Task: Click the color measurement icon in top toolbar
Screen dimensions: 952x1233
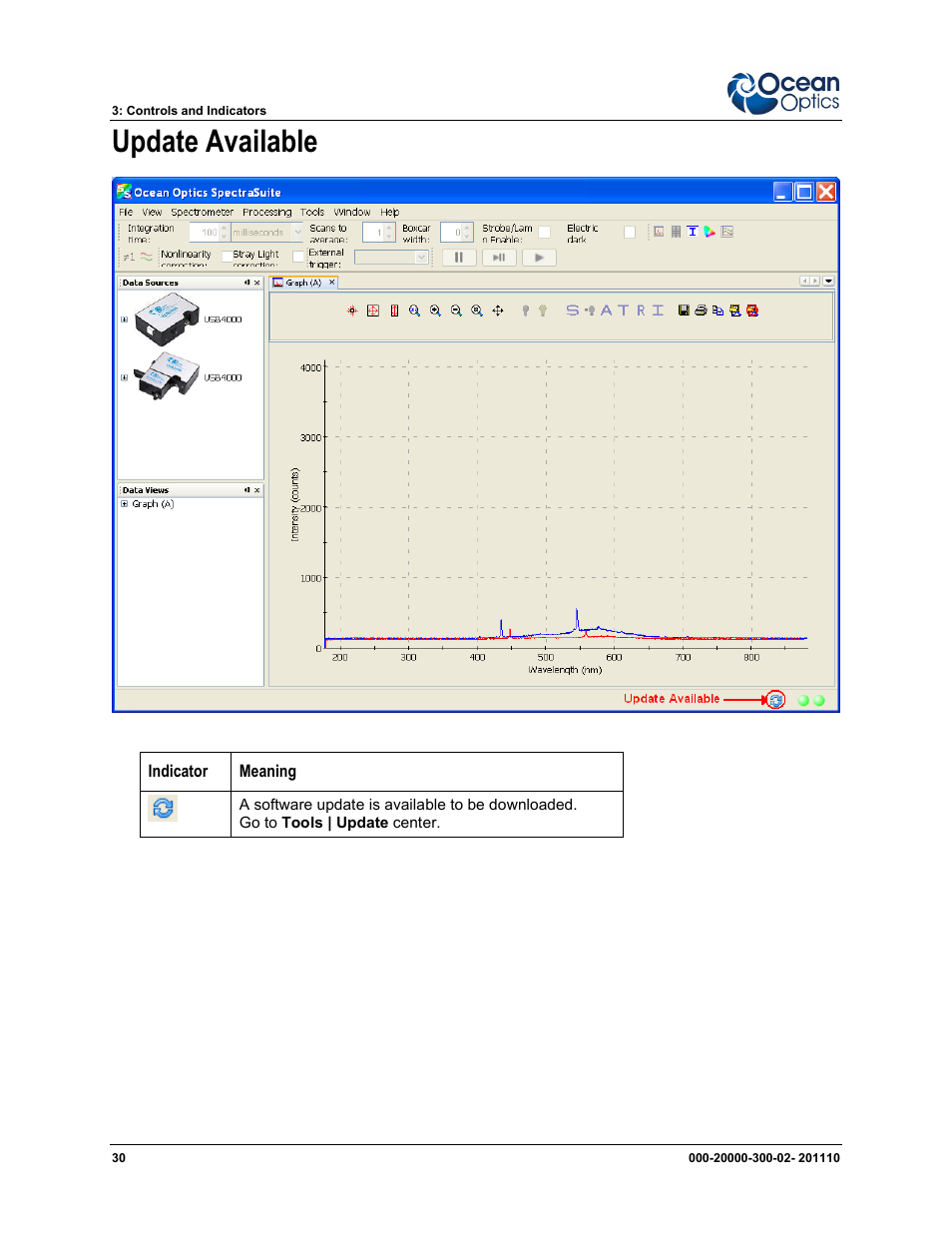Action: 710,232
